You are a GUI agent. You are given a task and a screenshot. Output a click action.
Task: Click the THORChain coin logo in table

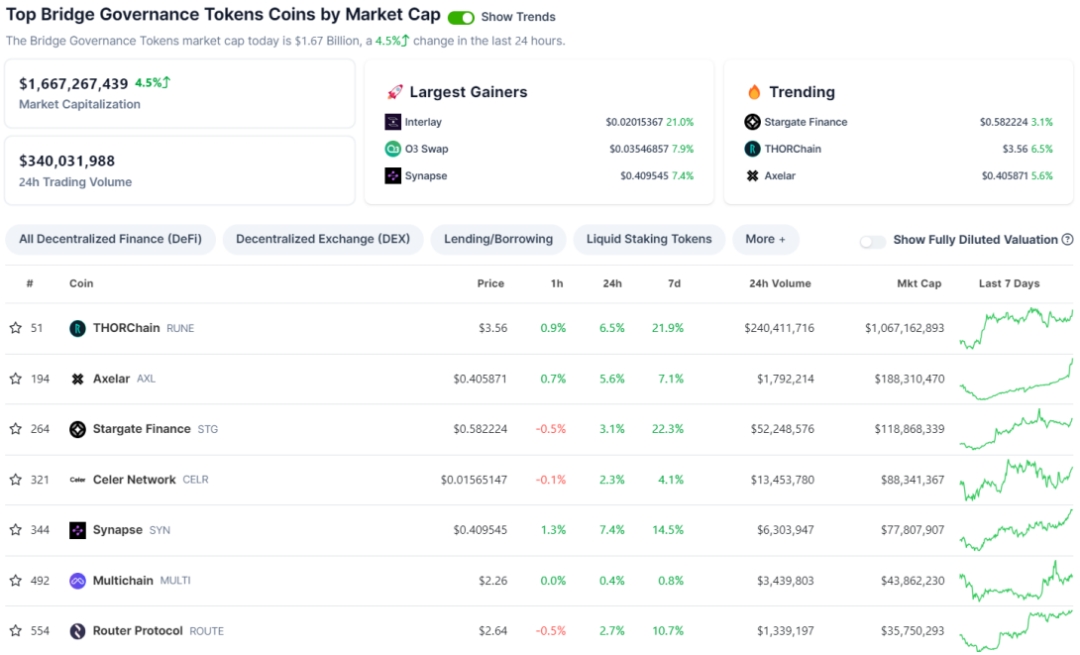(x=77, y=328)
